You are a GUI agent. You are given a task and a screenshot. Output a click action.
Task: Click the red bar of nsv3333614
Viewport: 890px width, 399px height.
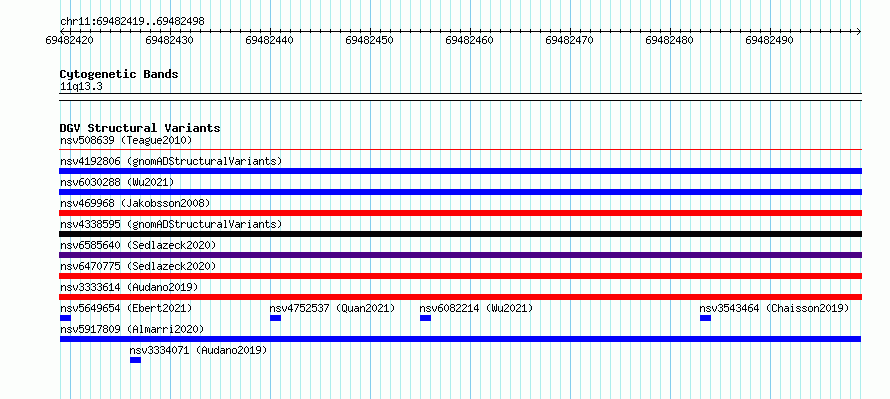pos(460,297)
